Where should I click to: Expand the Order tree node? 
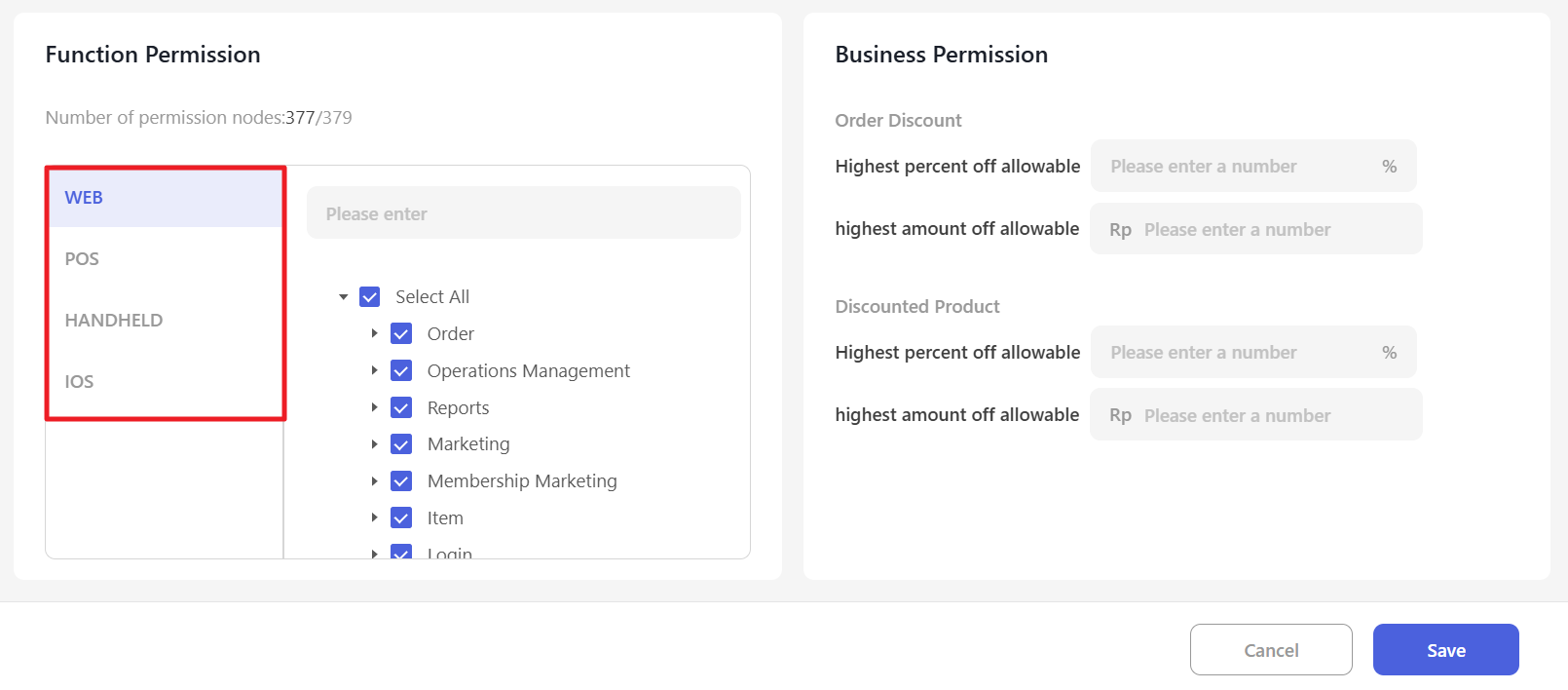(x=374, y=334)
